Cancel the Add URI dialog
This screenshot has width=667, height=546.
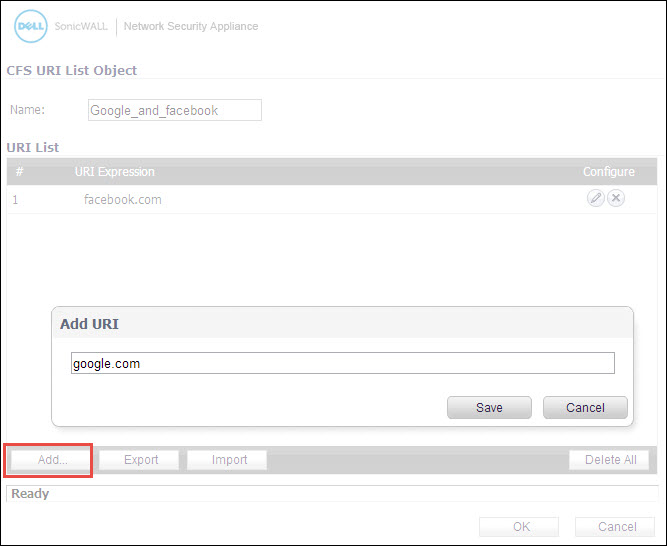[585, 407]
